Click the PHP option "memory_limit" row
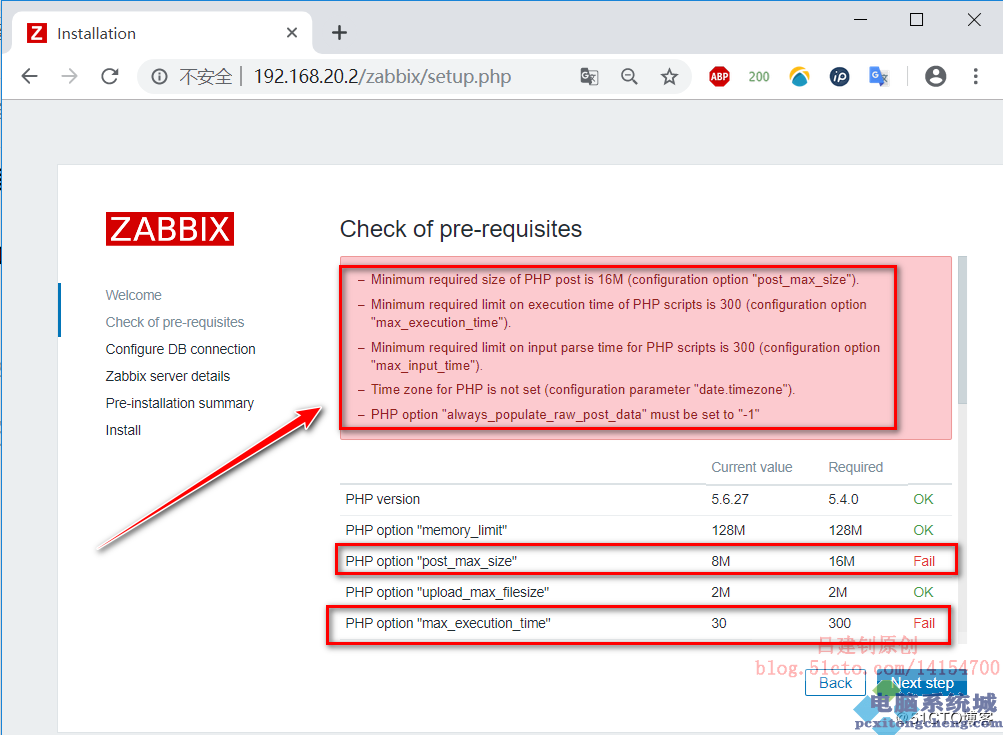The height and width of the screenshot is (735, 1003). (x=645, y=530)
